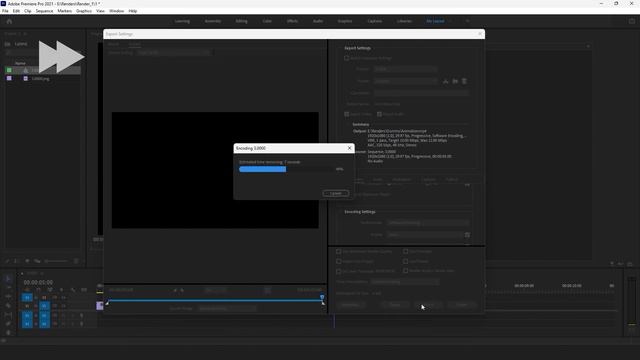The height and width of the screenshot is (360, 640).
Task: Toggle Match Sequence Settings checkbox
Action: click(347, 58)
